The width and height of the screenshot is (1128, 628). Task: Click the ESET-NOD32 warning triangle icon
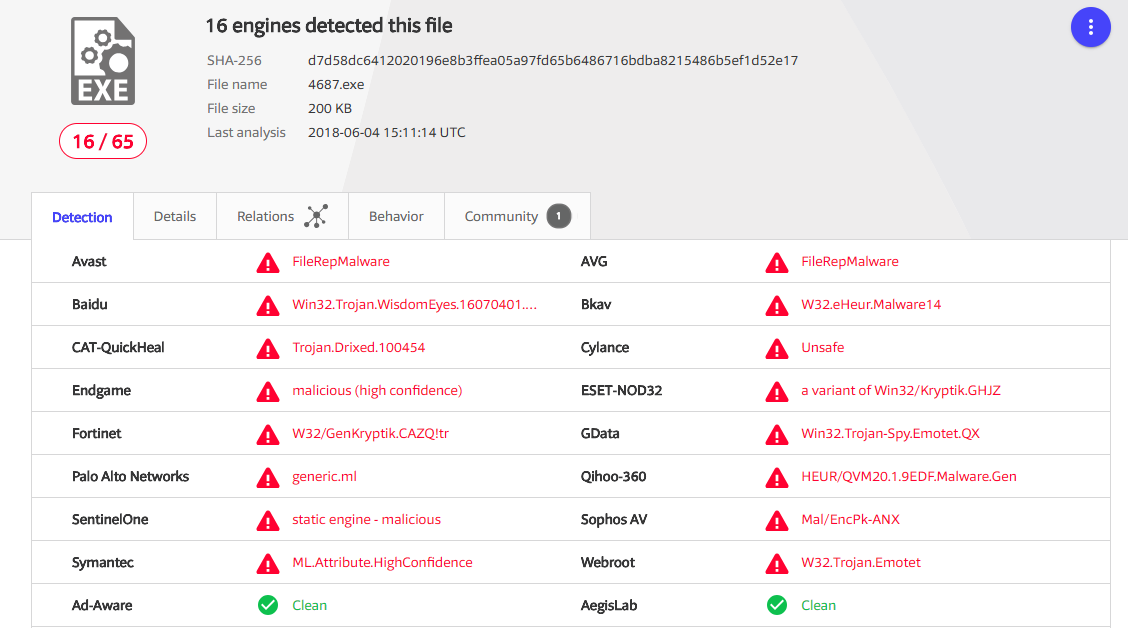(777, 392)
